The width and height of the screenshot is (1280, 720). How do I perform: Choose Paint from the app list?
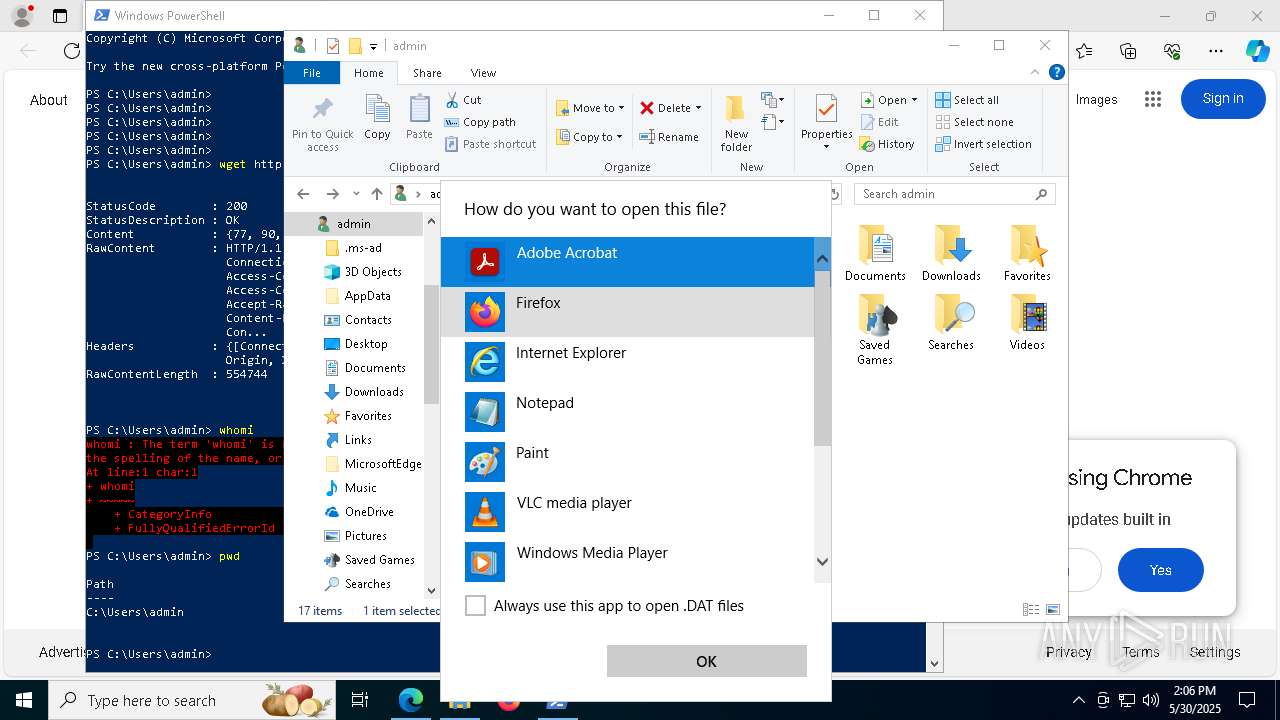[x=628, y=462]
